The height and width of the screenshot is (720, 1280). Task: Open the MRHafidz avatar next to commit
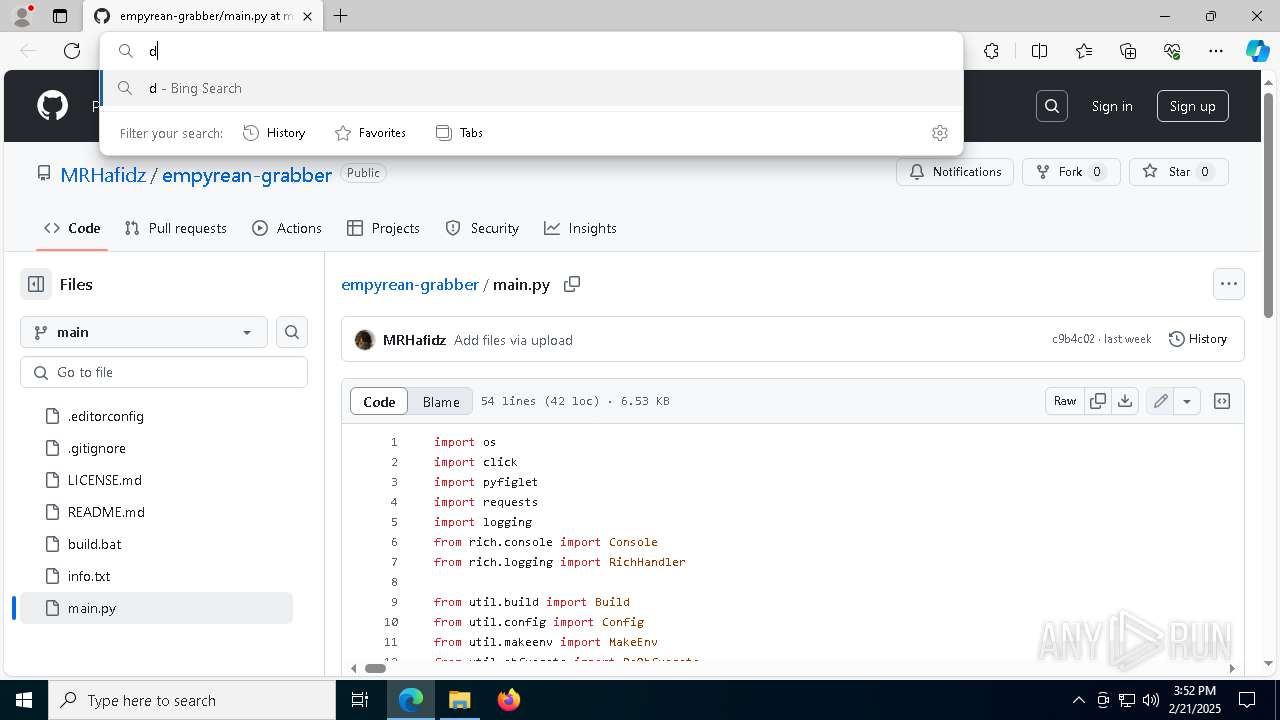tap(365, 340)
